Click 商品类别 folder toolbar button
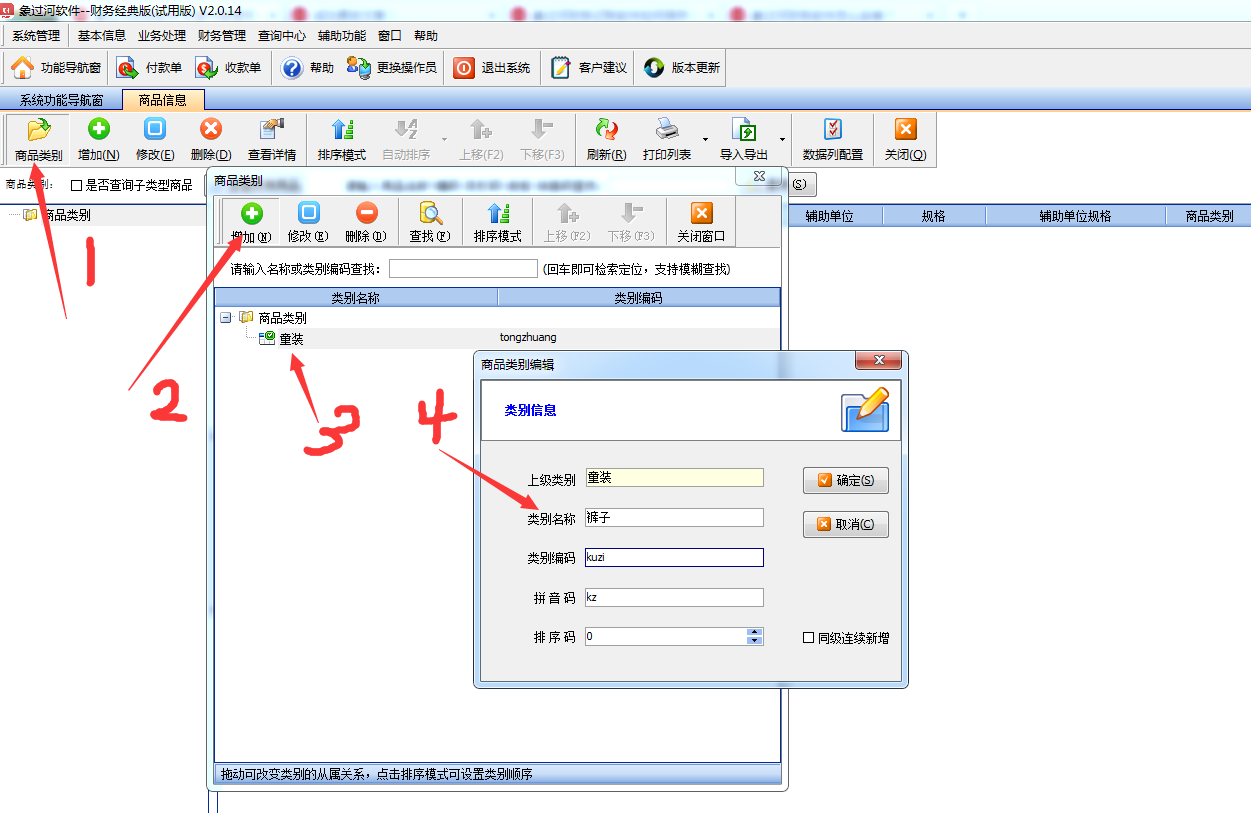Viewport: 1251px width, 813px height. tap(38, 140)
